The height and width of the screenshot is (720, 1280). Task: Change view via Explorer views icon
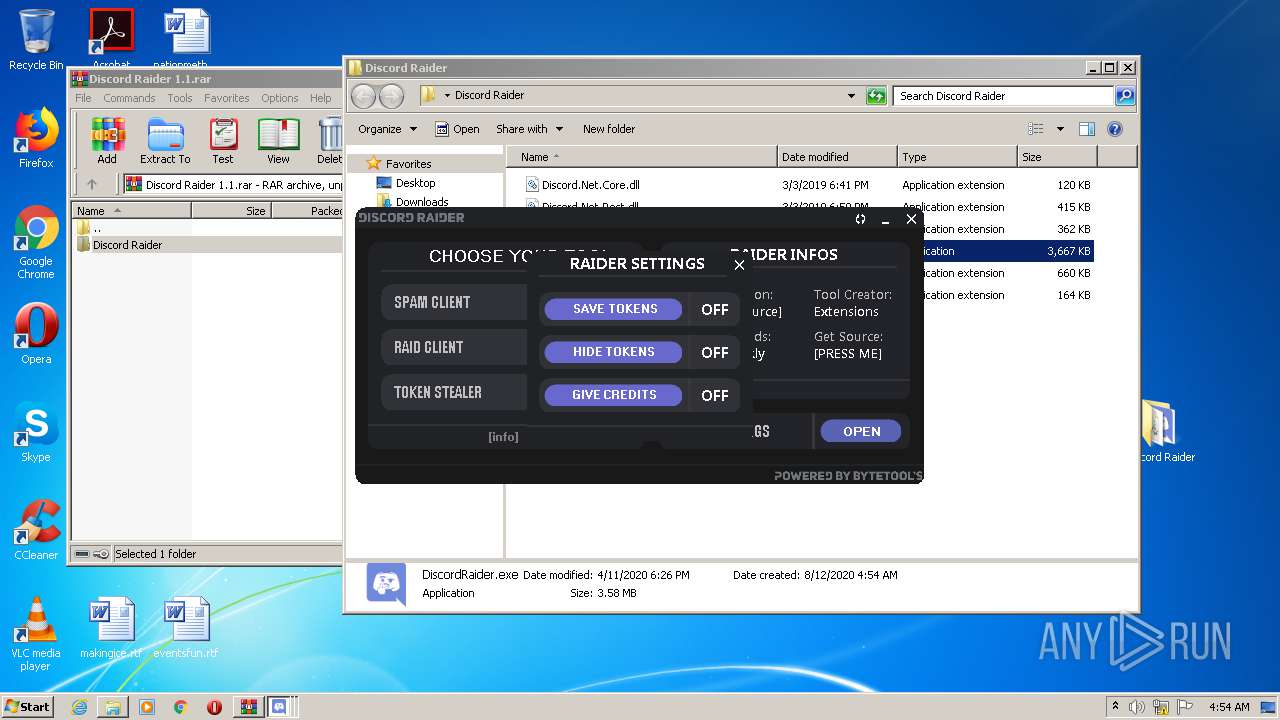coord(1036,129)
